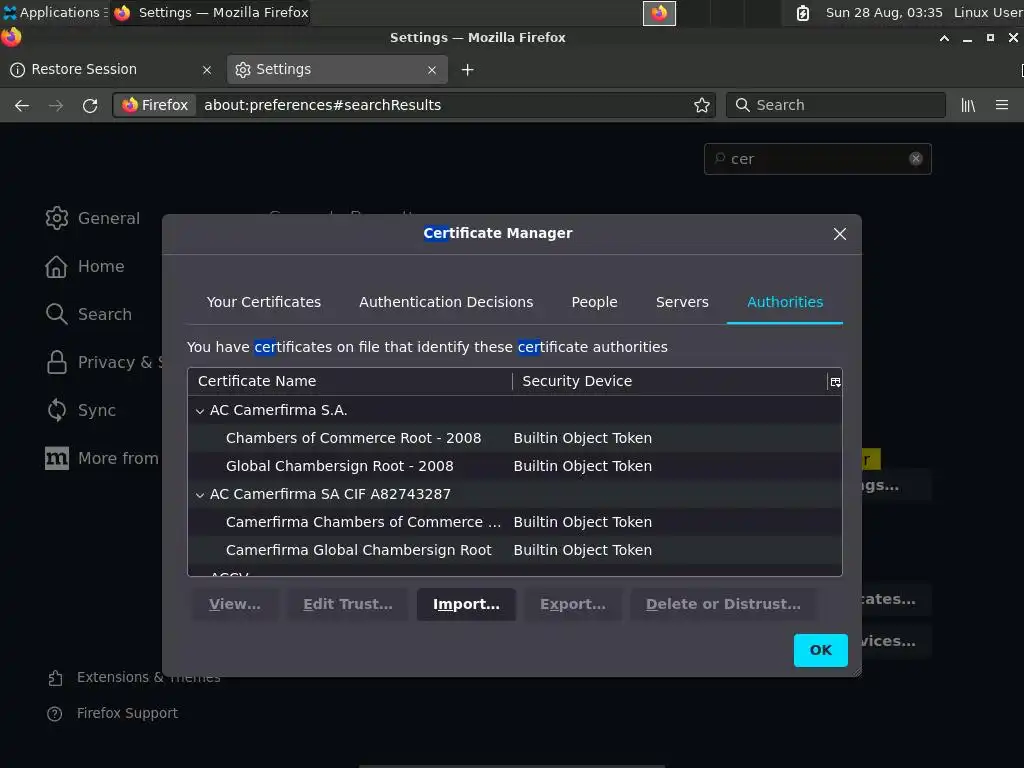Confirm the dialog with the OK button
Viewport: 1024px width, 768px height.
[821, 650]
